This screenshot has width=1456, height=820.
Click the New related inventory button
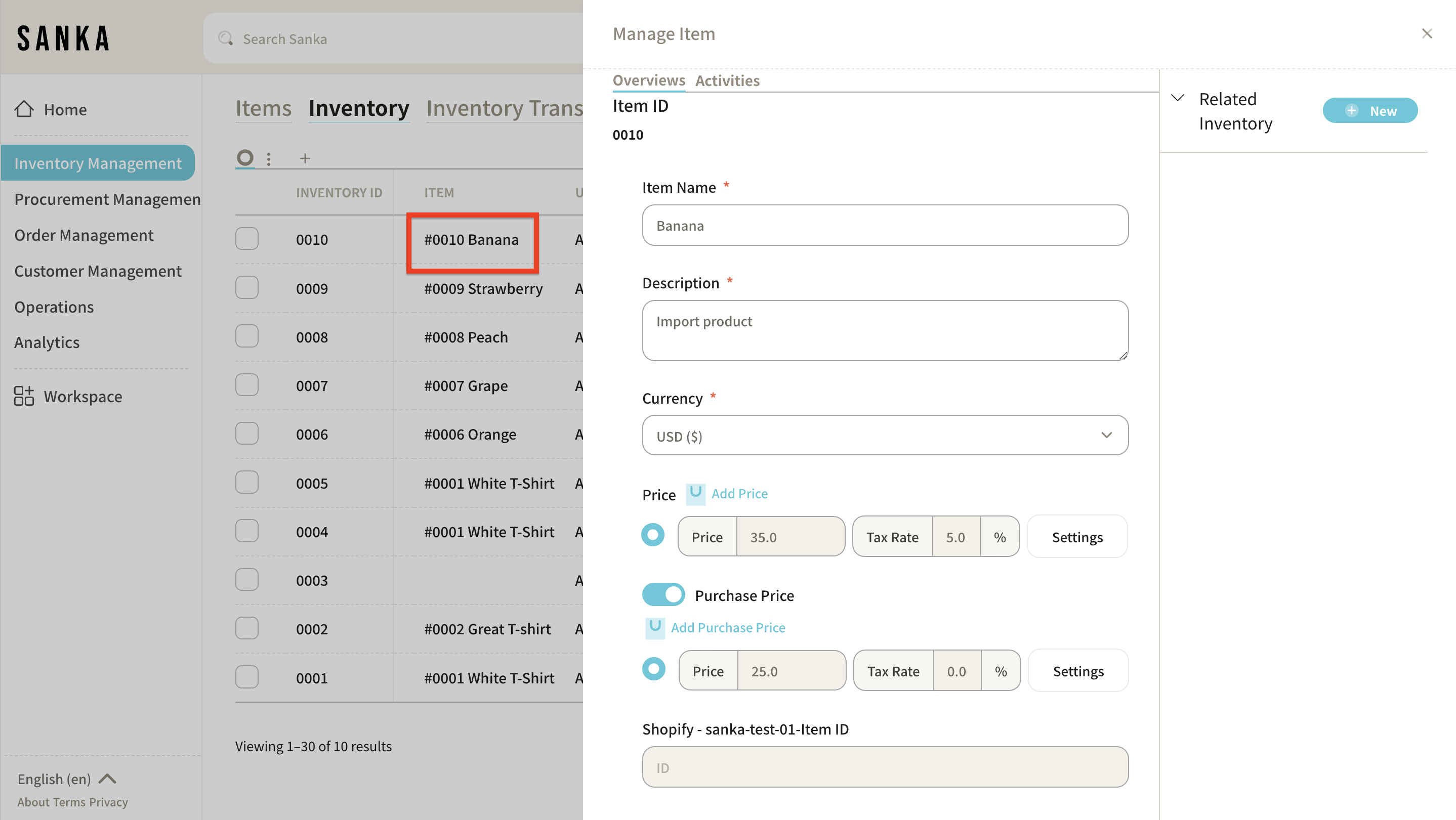click(x=1369, y=111)
